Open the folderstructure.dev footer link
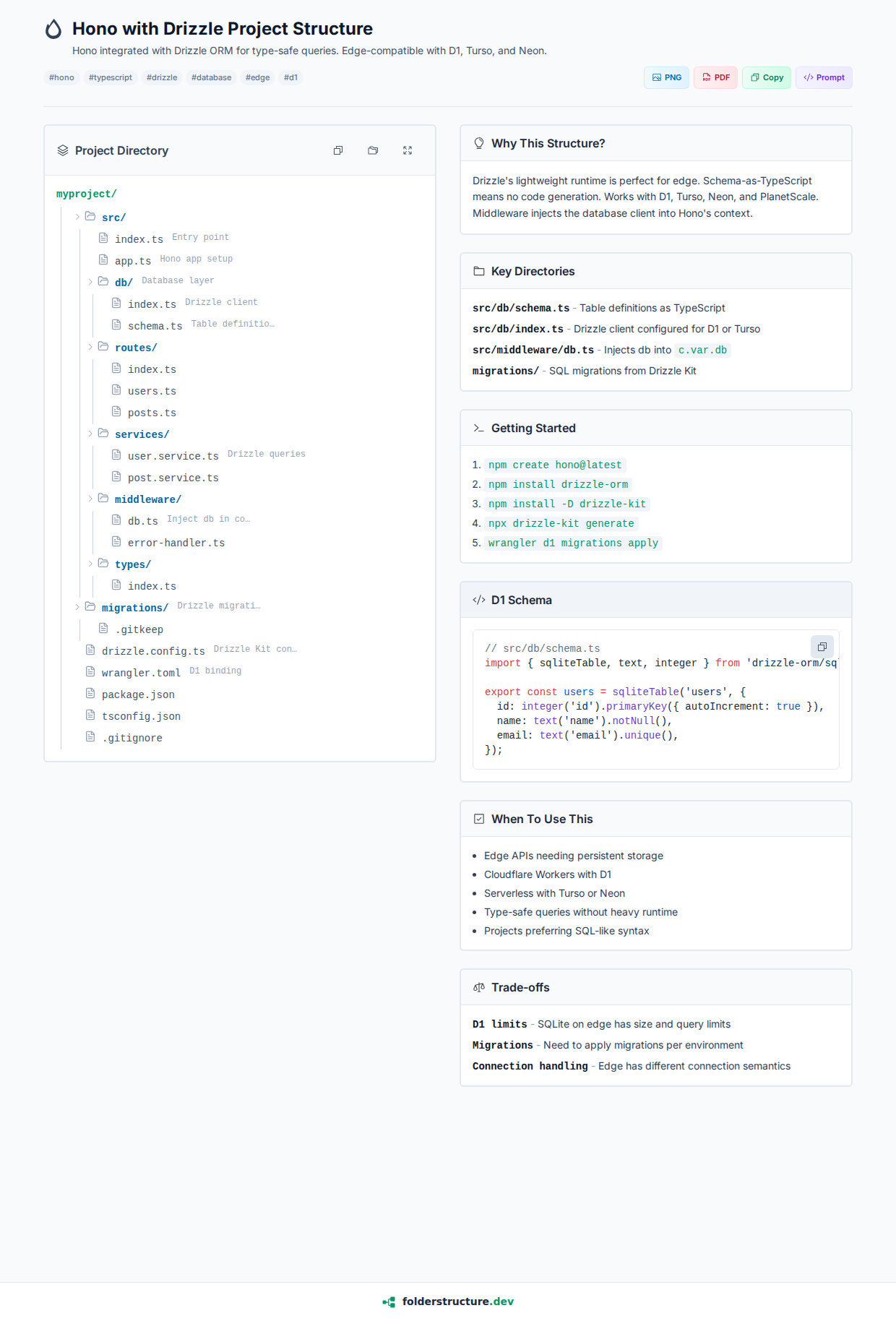 (x=457, y=1301)
